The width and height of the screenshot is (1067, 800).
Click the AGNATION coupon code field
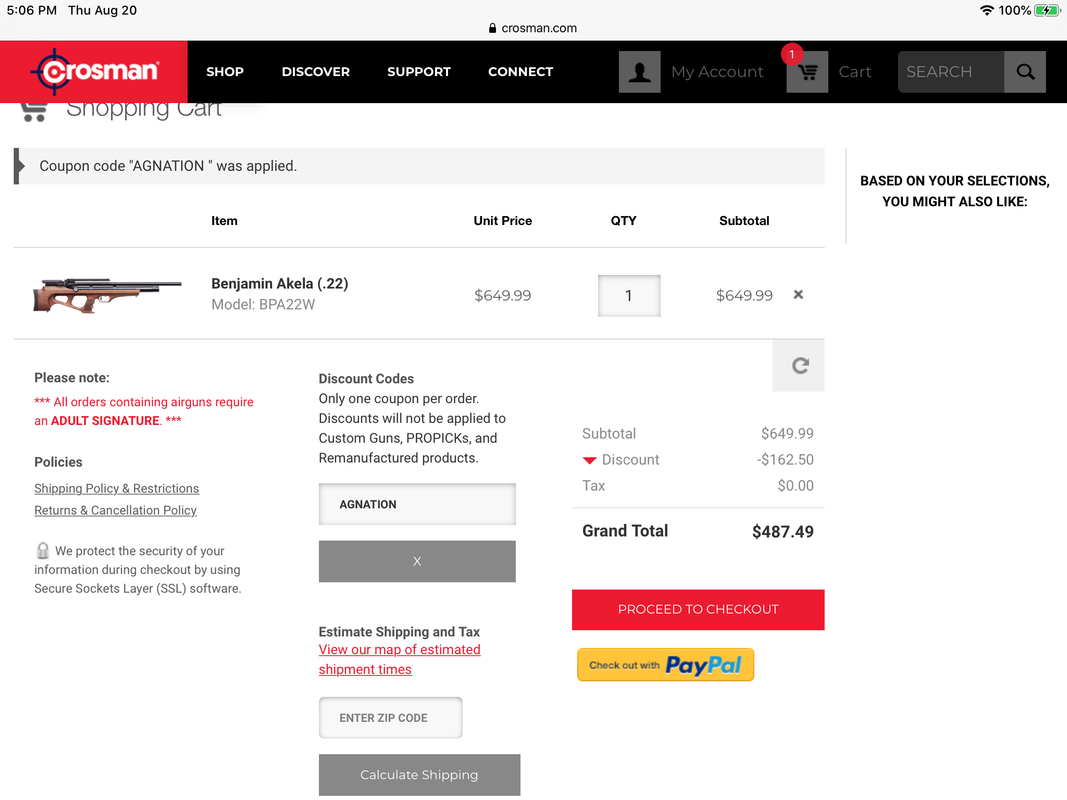(417, 504)
